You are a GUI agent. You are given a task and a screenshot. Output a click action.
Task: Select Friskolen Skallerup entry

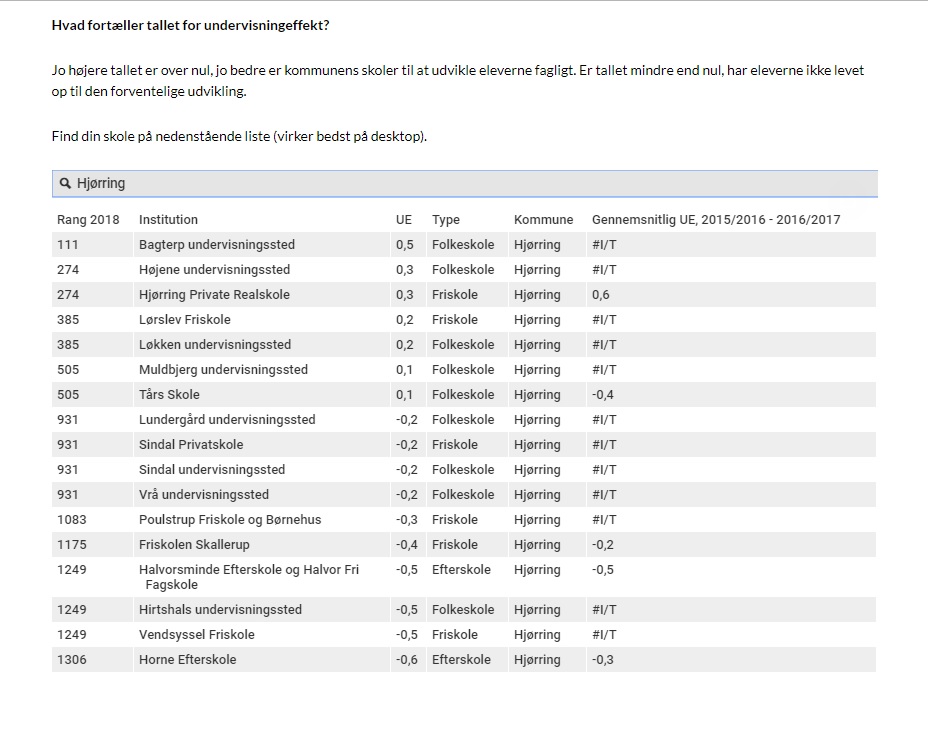pos(194,544)
